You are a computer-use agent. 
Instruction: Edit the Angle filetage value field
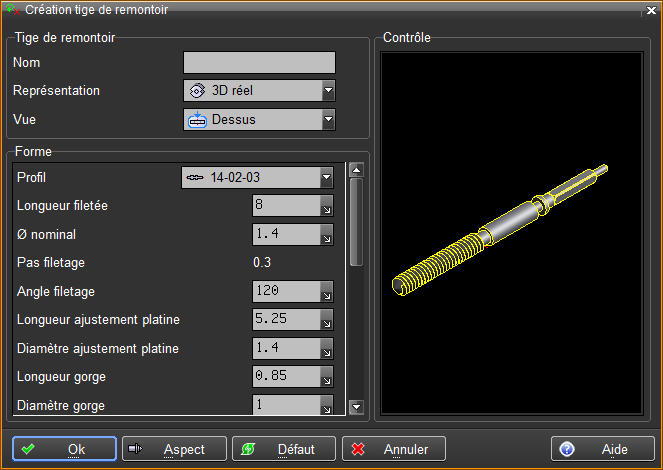click(287, 291)
